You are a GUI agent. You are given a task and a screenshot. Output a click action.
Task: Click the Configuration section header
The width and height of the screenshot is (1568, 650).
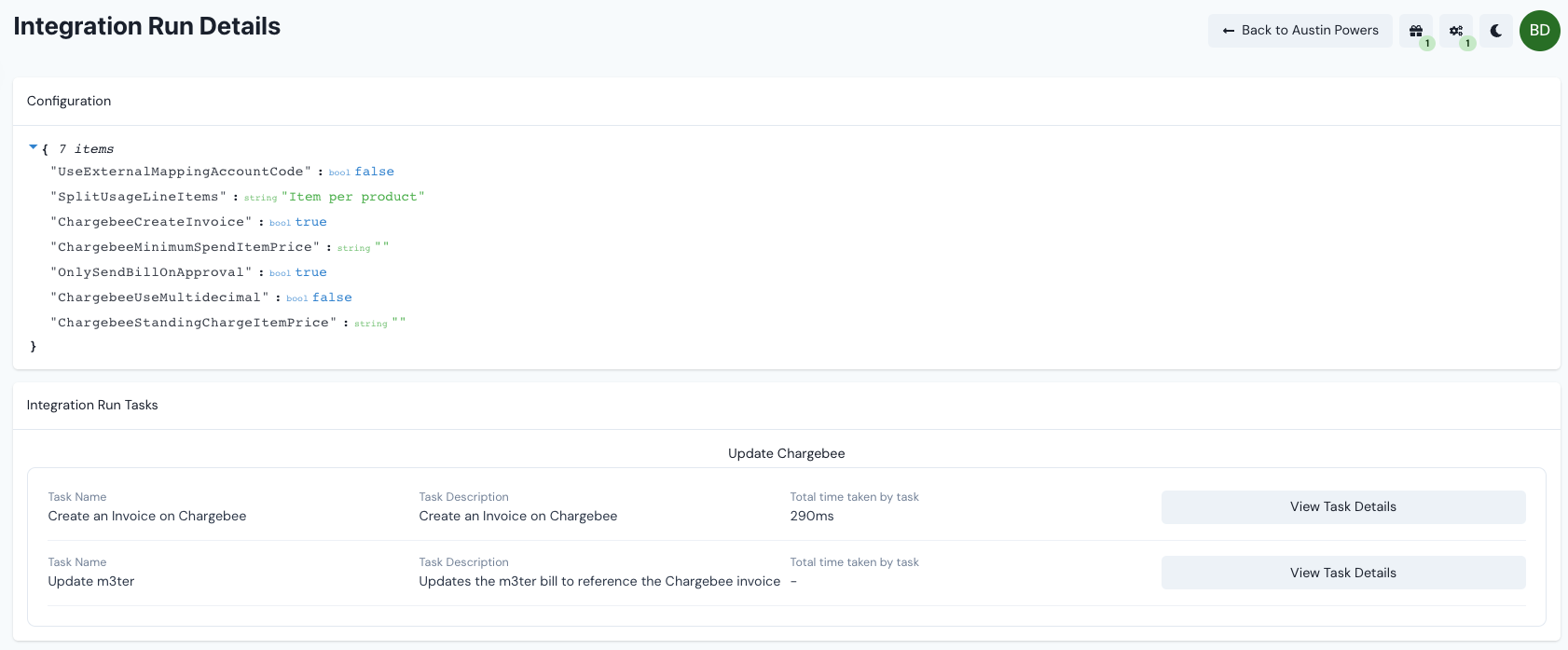point(69,101)
